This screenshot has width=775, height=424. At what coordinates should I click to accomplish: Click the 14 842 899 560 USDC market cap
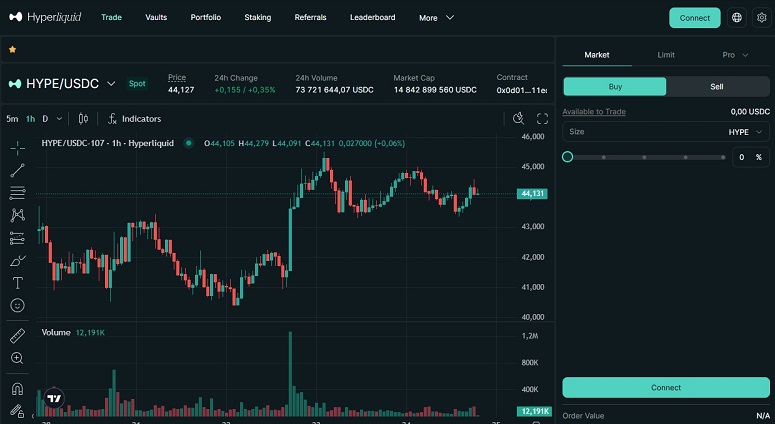coord(435,90)
